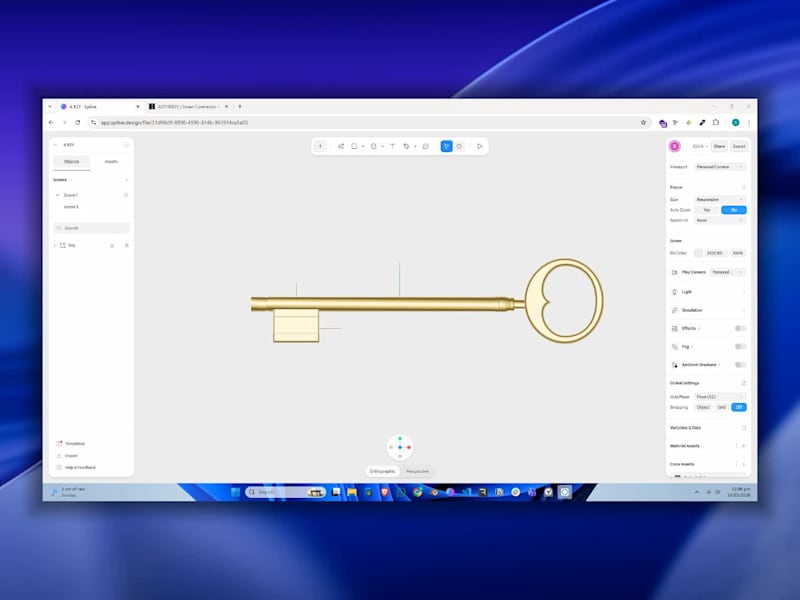Set Snapping to Off
The height and width of the screenshot is (600, 800).
[739, 407]
